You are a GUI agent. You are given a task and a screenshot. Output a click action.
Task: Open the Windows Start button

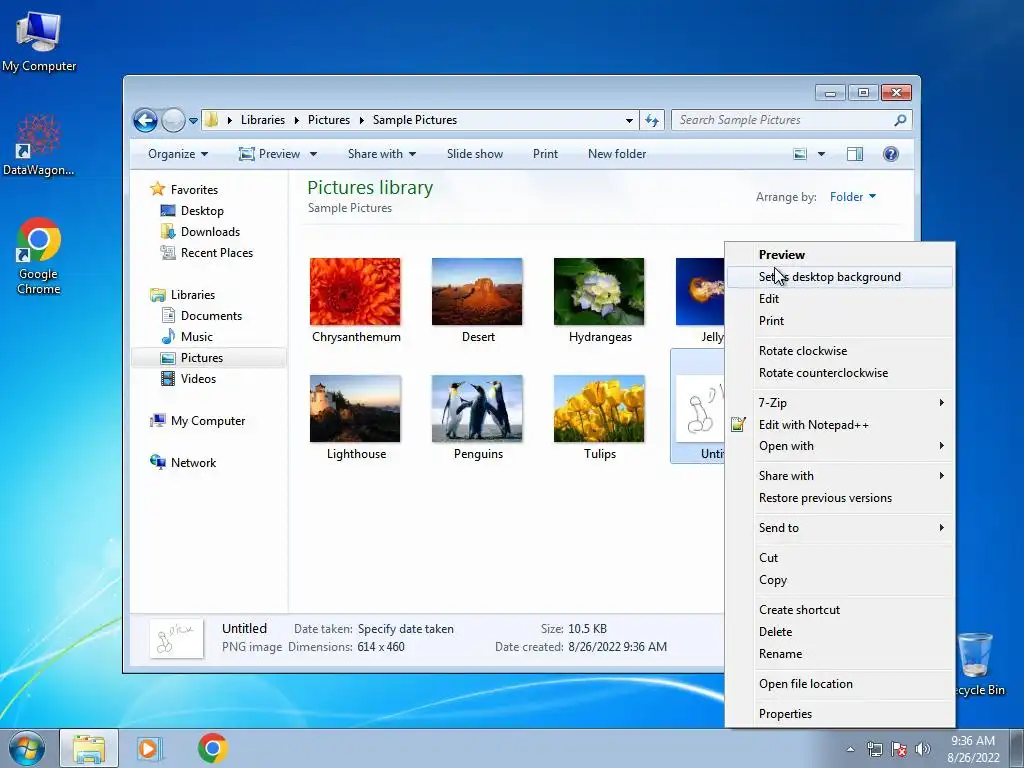[x=27, y=748]
